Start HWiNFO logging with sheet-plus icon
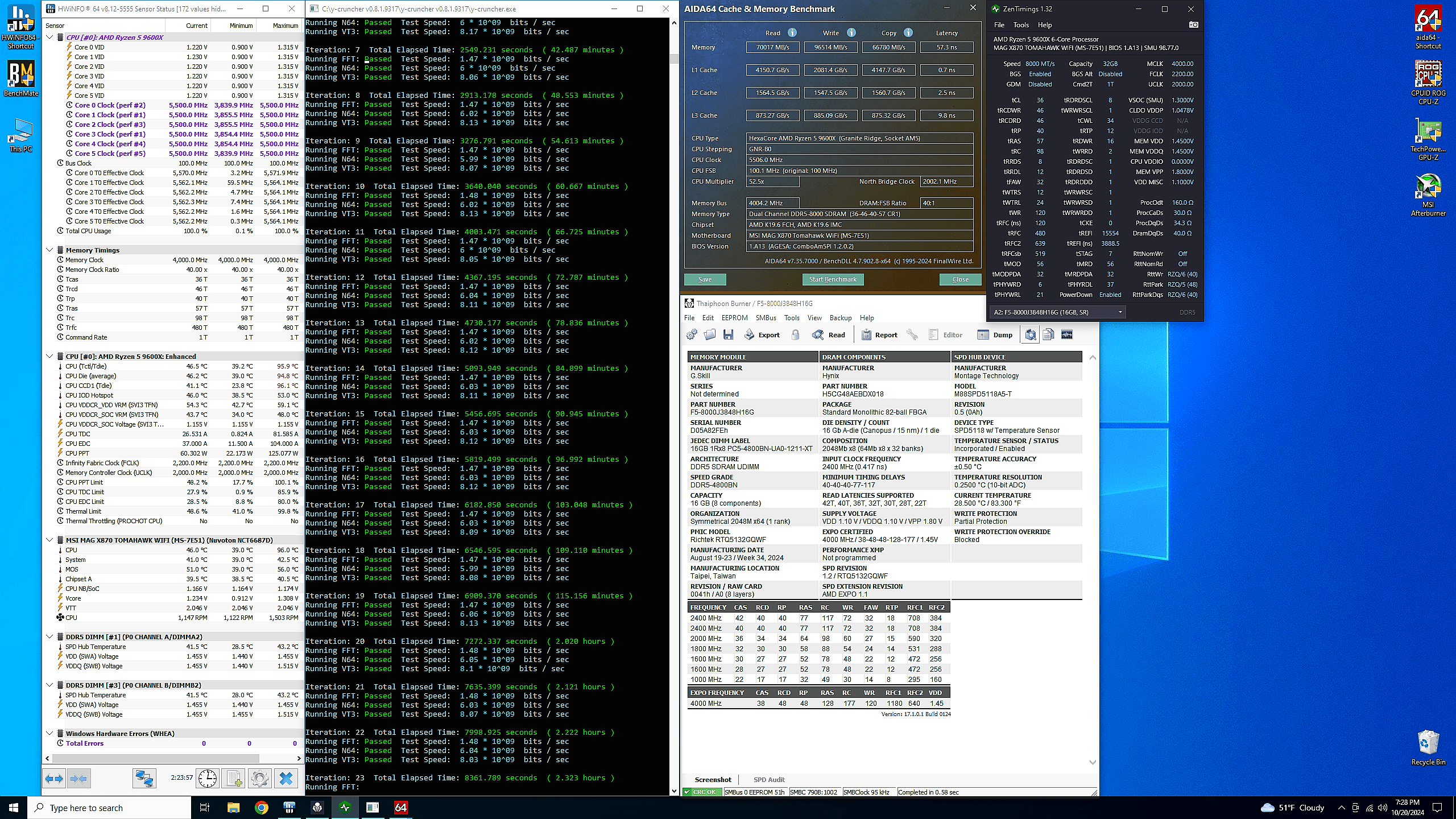 233,778
